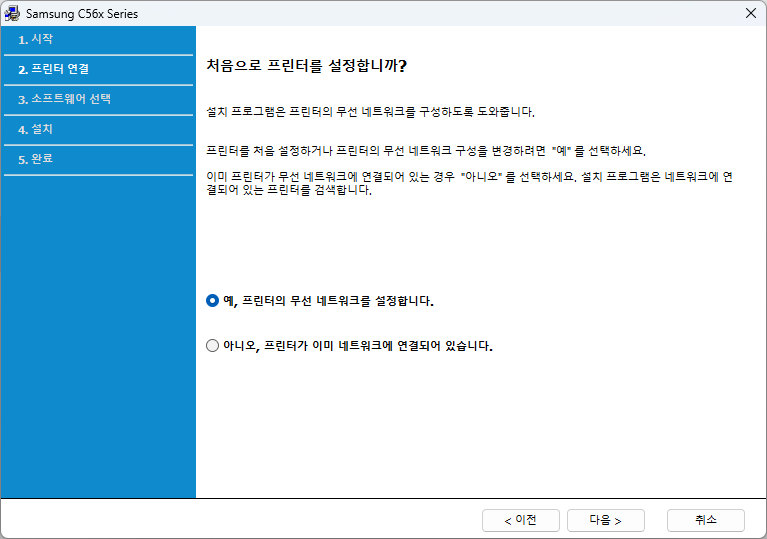Click the paragraph starting '프린터를 처음 설정하거나'
This screenshot has height=539, width=767.
pyautogui.click(x=426, y=151)
